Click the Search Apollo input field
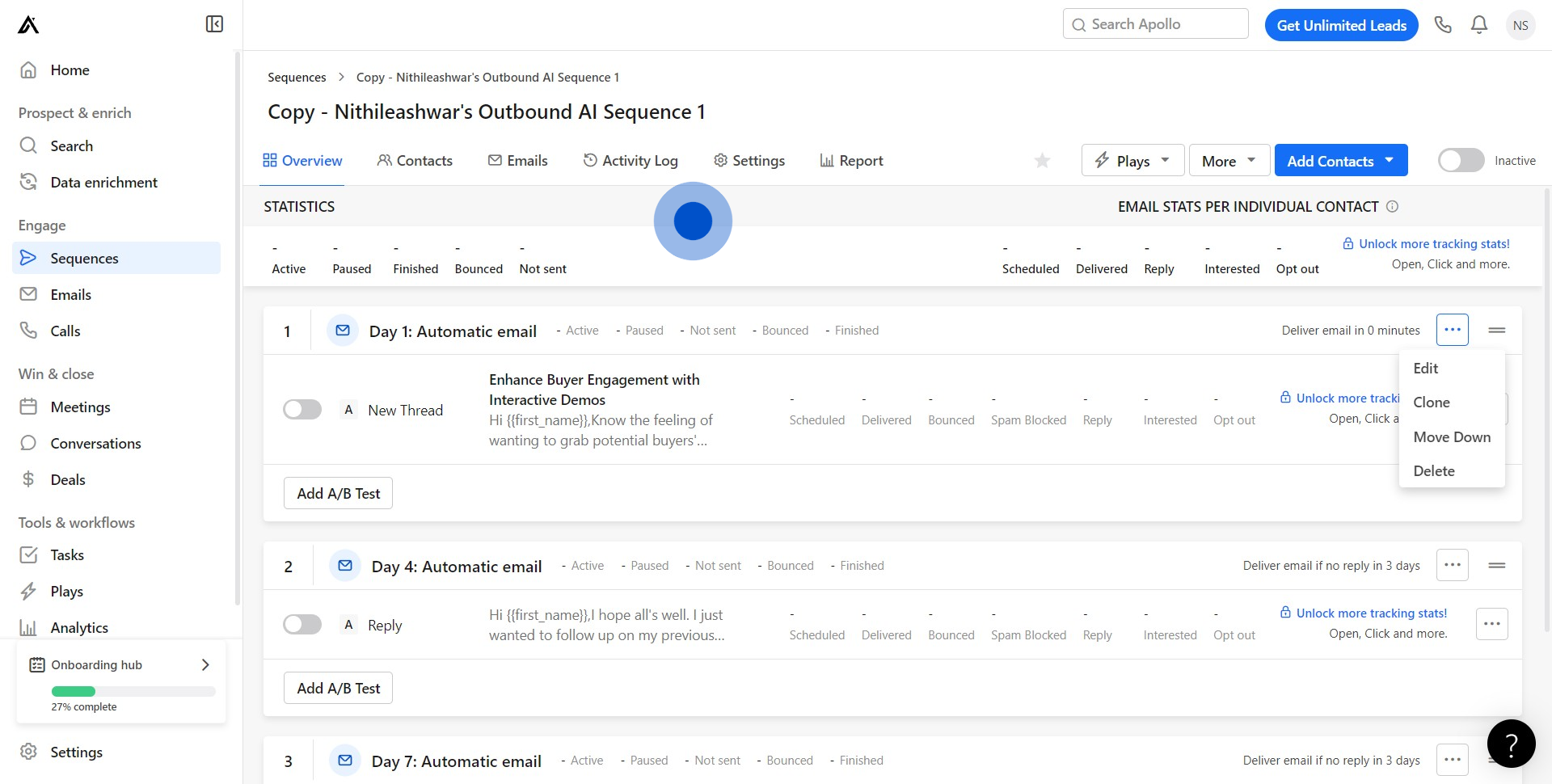Image resolution: width=1552 pixels, height=784 pixels. (x=1156, y=24)
